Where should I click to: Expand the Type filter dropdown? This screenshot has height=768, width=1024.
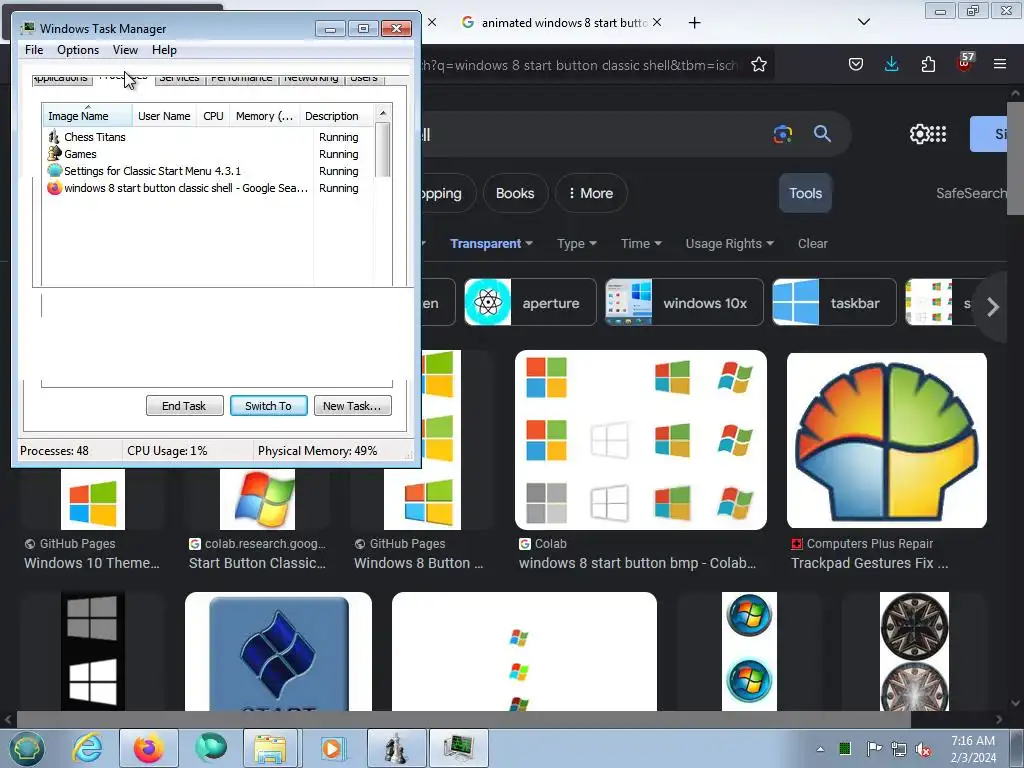[x=577, y=244]
